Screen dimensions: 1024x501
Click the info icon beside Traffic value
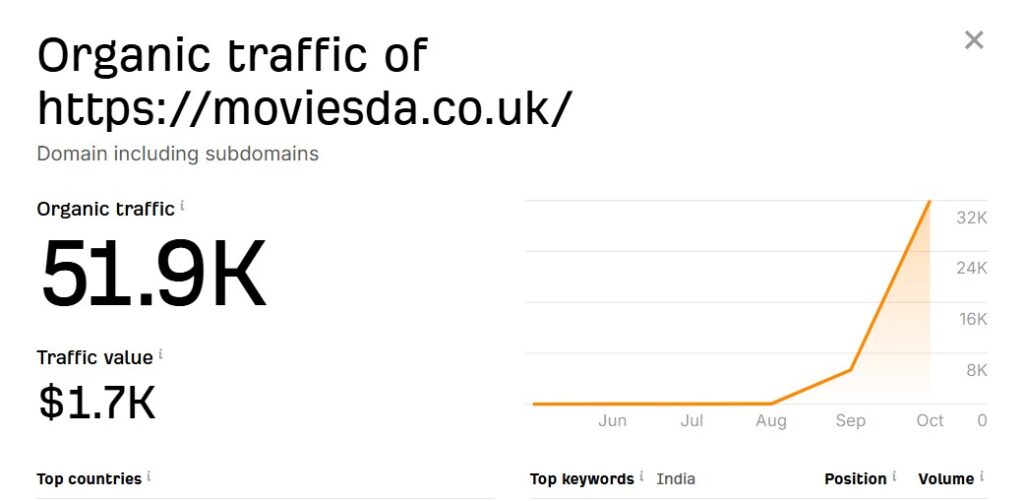pos(161,355)
